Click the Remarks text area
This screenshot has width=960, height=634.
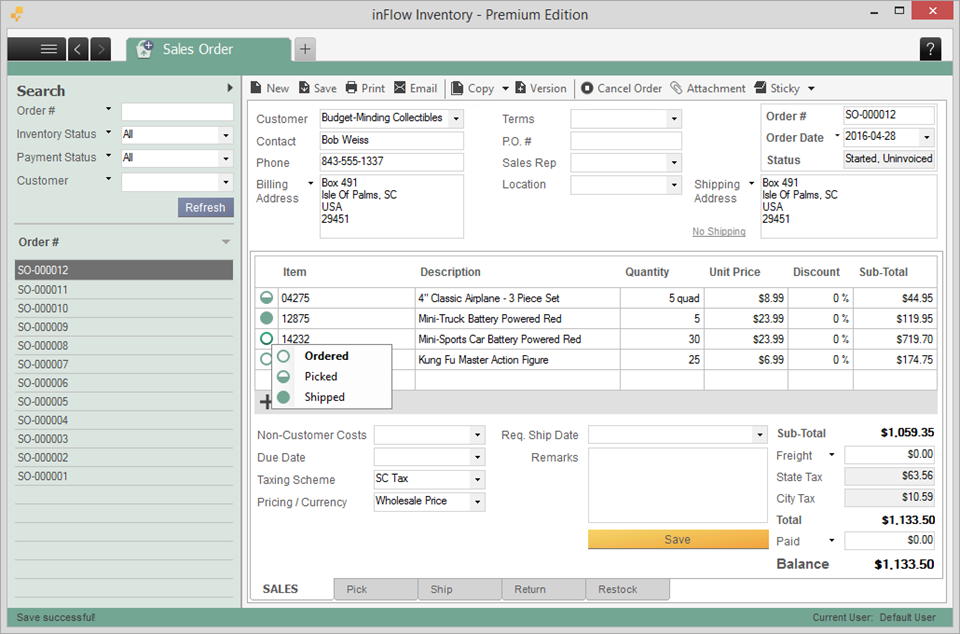point(678,485)
